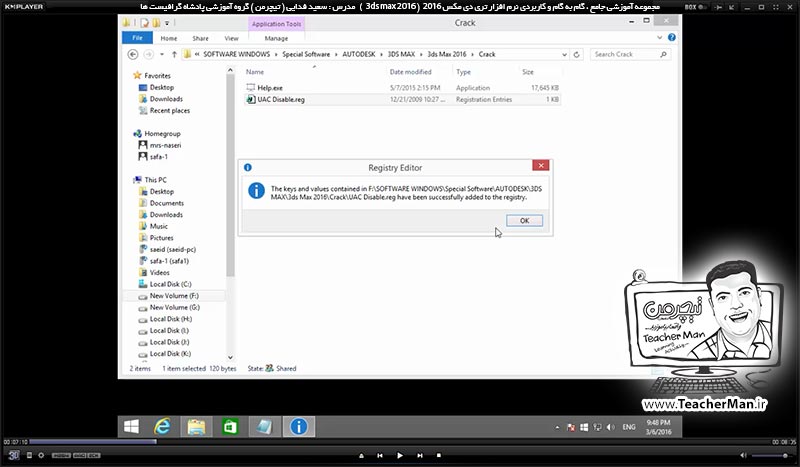This screenshot has width=800, height=467.
Task: Open Local Disk (K:) drive
Action: click(x=170, y=354)
